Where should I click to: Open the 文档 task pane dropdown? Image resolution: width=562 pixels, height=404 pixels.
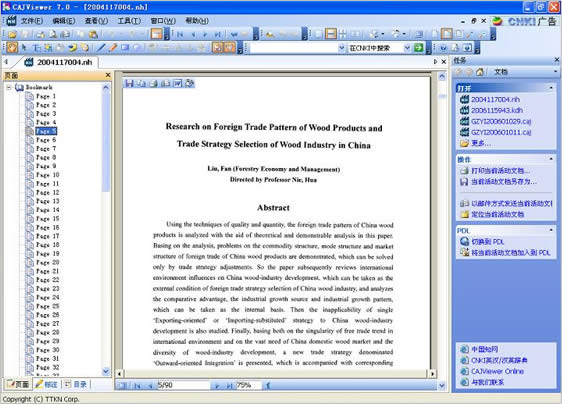click(555, 72)
